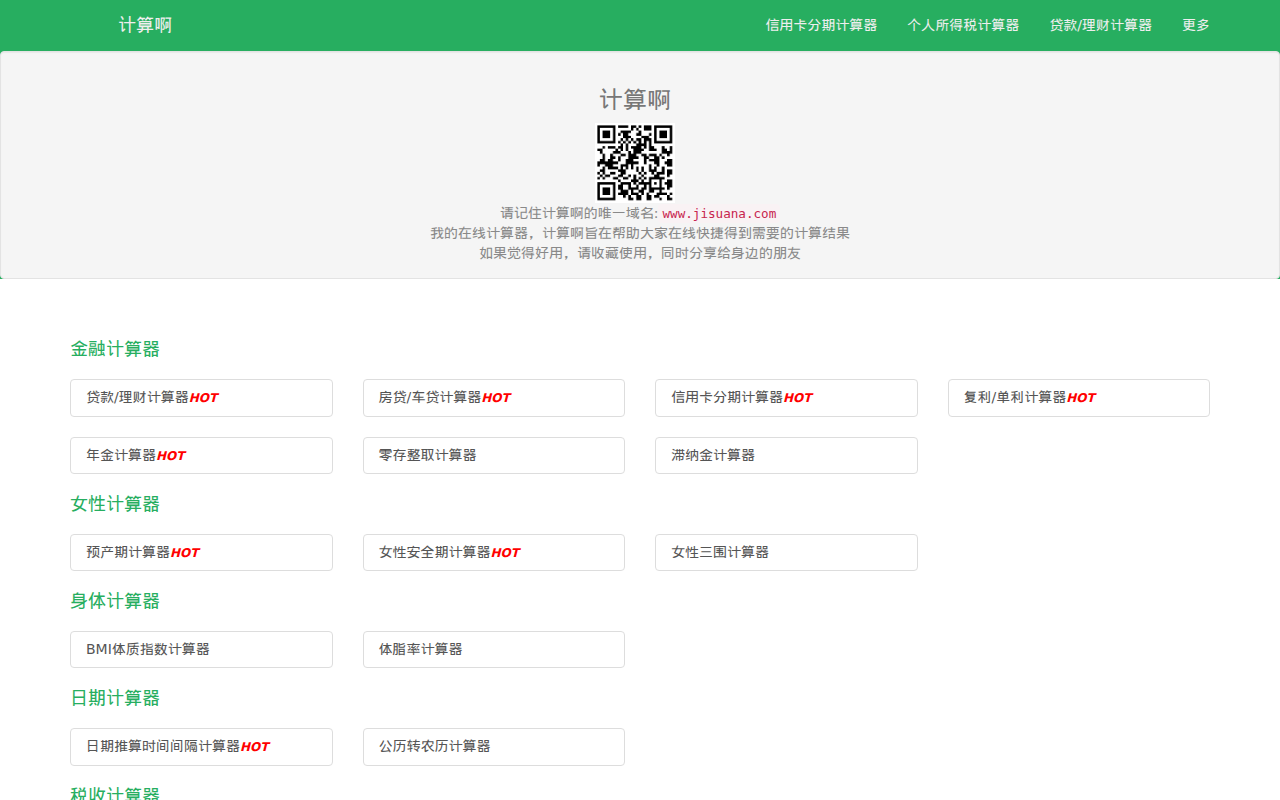This screenshot has width=1280, height=800.
Task: Open the 滞纳金计算器 button
Action: (786, 456)
